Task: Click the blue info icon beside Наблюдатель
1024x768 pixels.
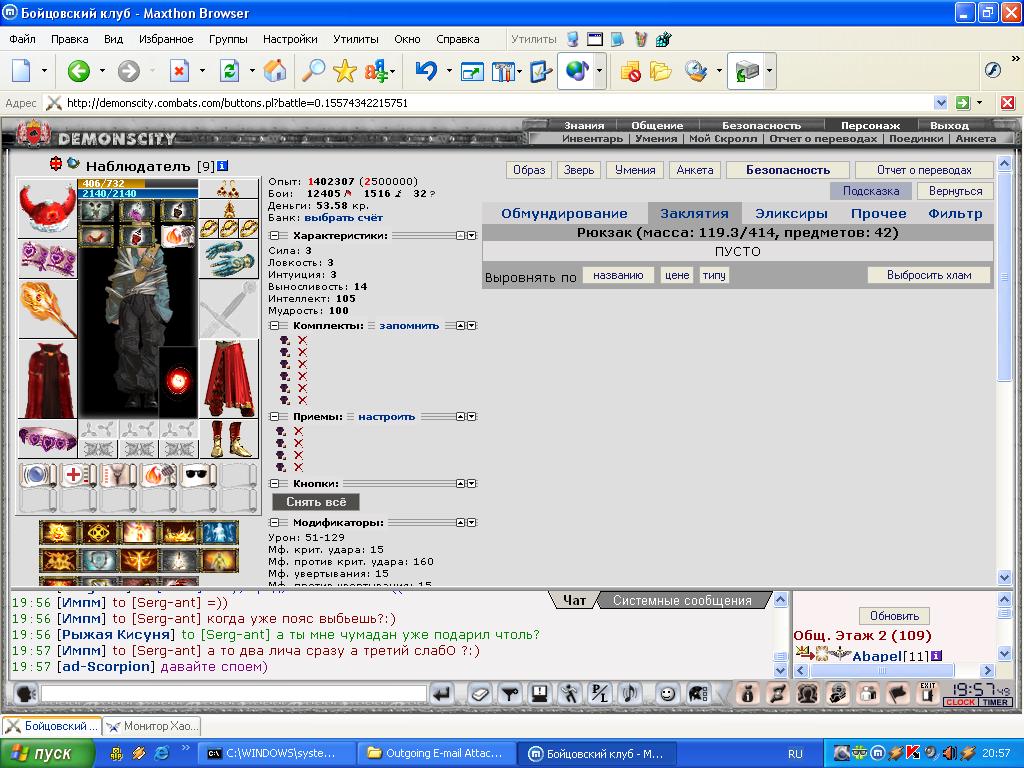Action: pyautogui.click(x=223, y=166)
